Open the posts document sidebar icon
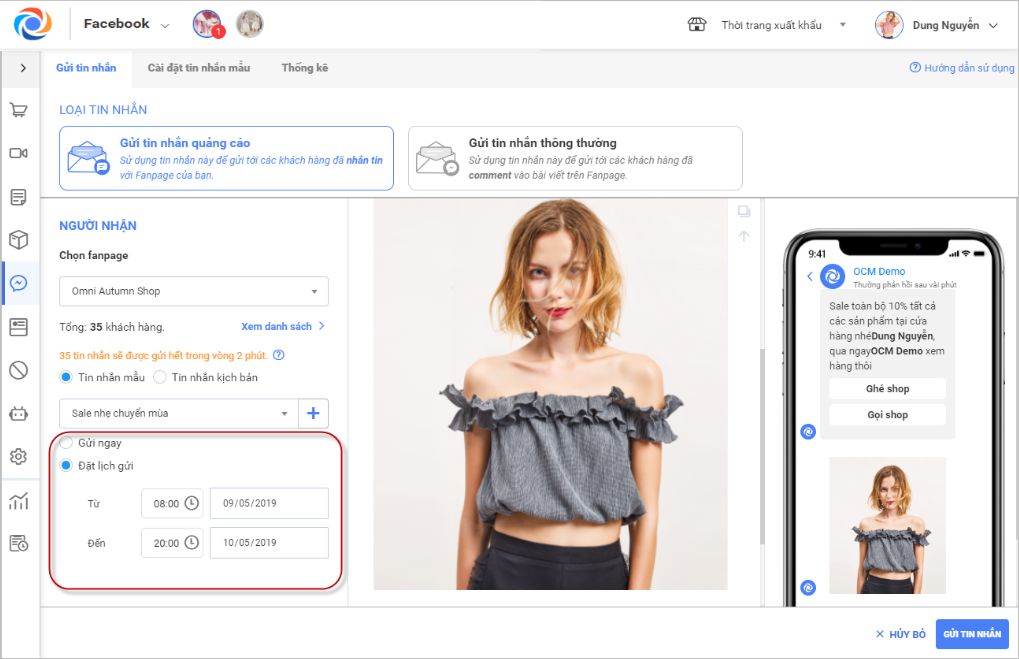This screenshot has height=659, width=1019. (x=19, y=197)
